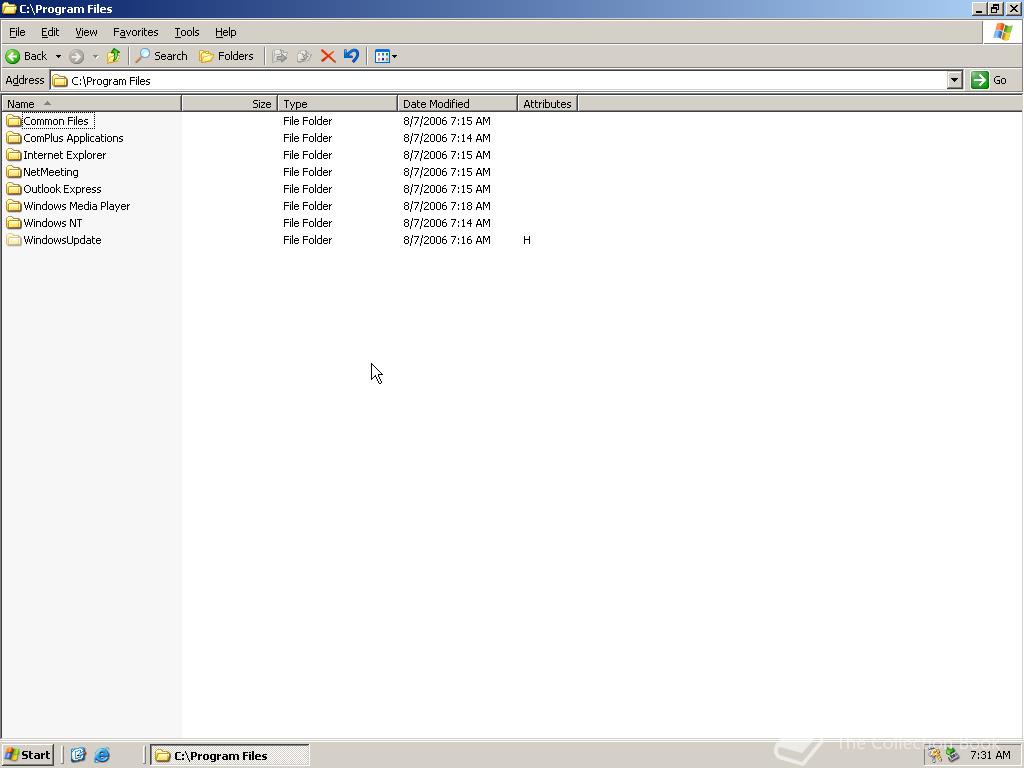Screen dimensions: 1024x768
Task: Select the NetMeeting folder icon
Action: (x=14, y=172)
